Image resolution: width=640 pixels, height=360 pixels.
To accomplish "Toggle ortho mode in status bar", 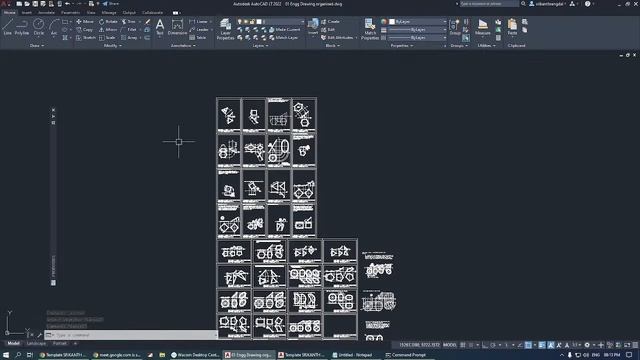I will click(485, 345).
